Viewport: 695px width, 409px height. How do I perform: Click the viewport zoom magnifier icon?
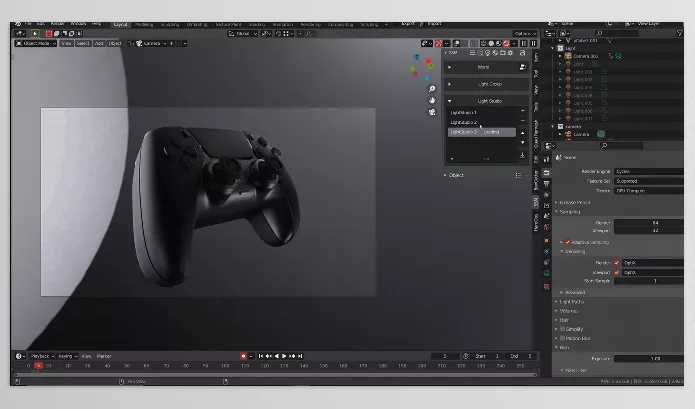[432, 89]
